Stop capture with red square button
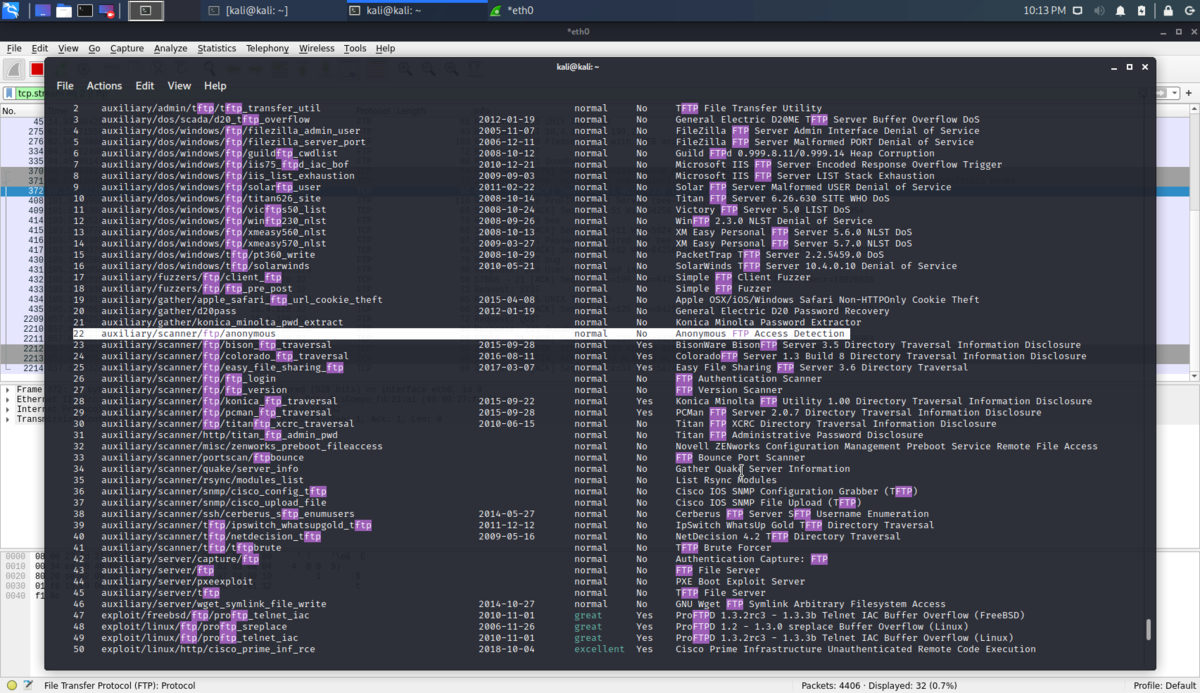1200x693 pixels. tap(36, 69)
